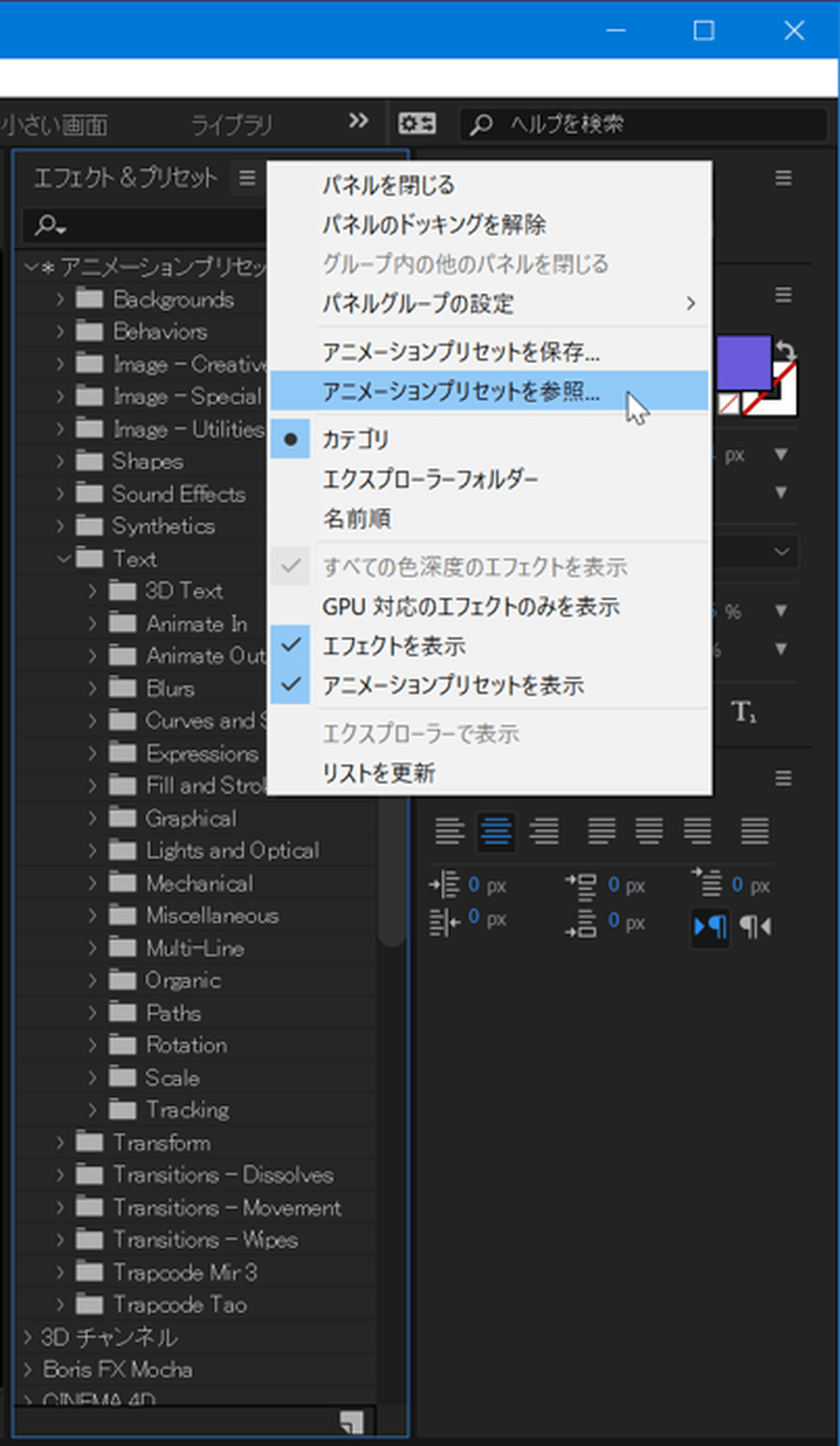Select the left-align paragraph icon

tap(451, 832)
